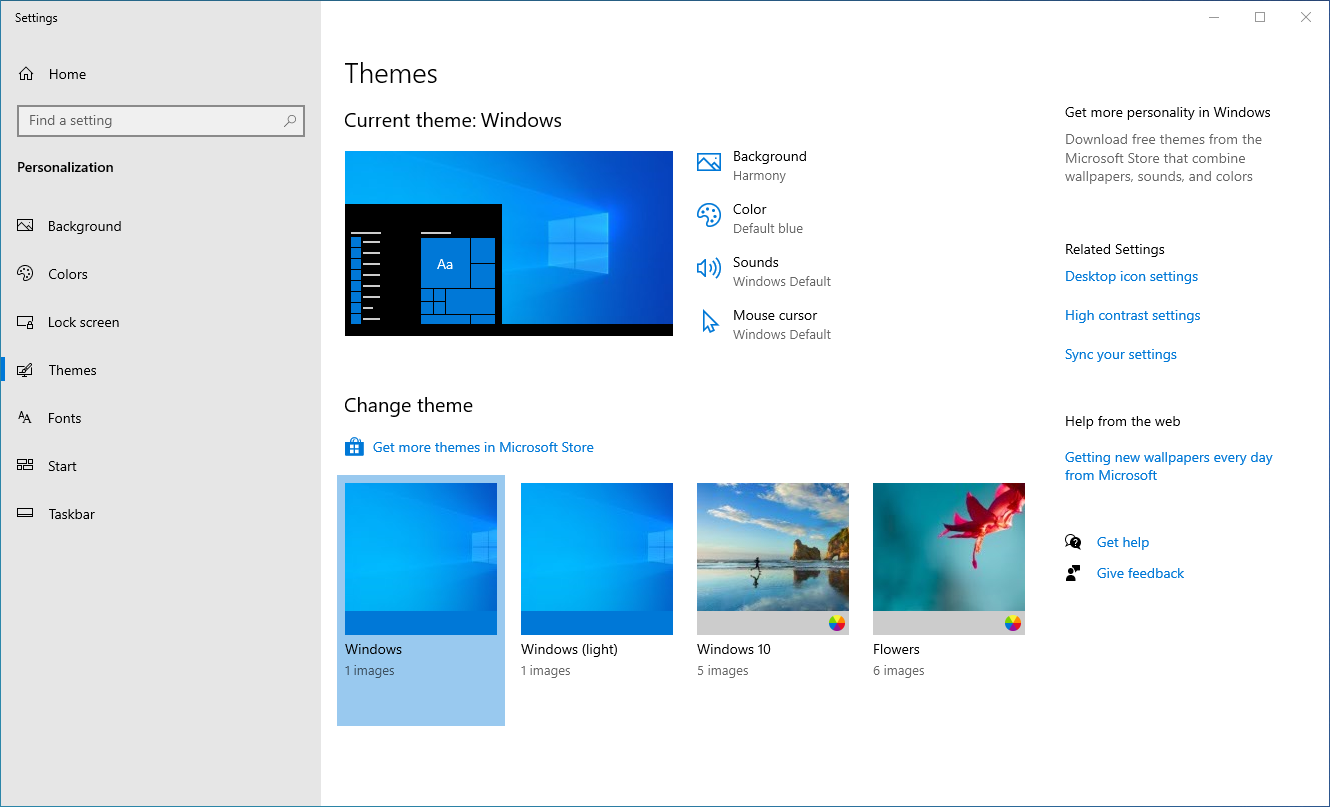Click the Taskbar icon in sidebar
This screenshot has width=1330, height=807.
26,514
